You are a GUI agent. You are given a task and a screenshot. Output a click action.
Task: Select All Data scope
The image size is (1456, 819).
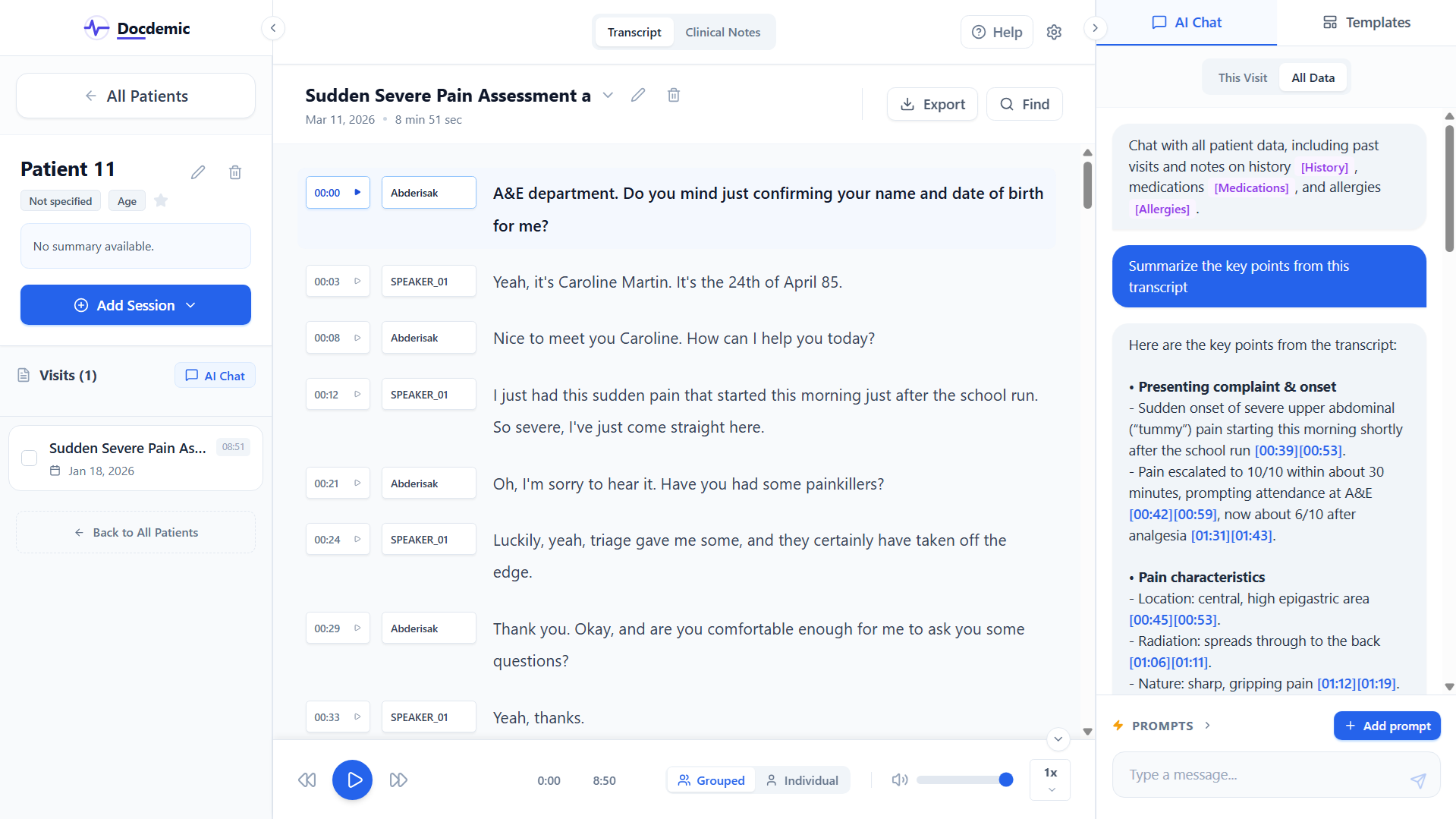tap(1313, 77)
